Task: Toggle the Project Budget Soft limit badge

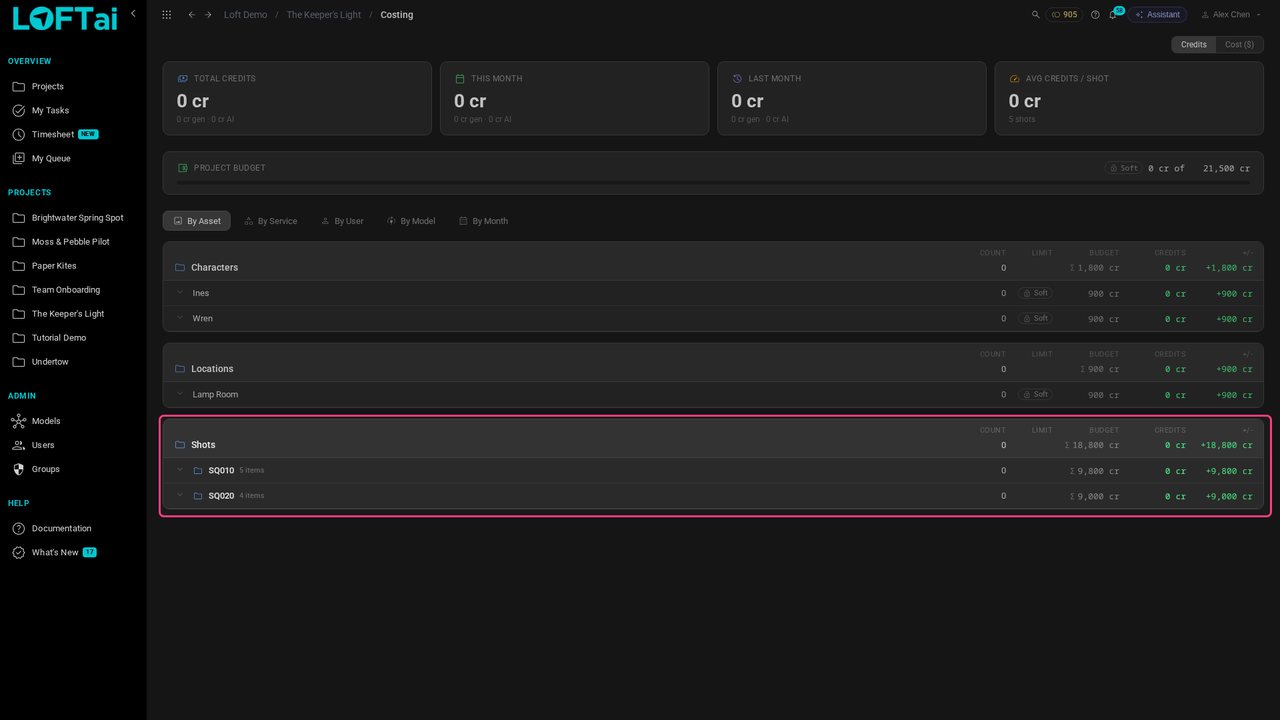Action: pos(1123,168)
